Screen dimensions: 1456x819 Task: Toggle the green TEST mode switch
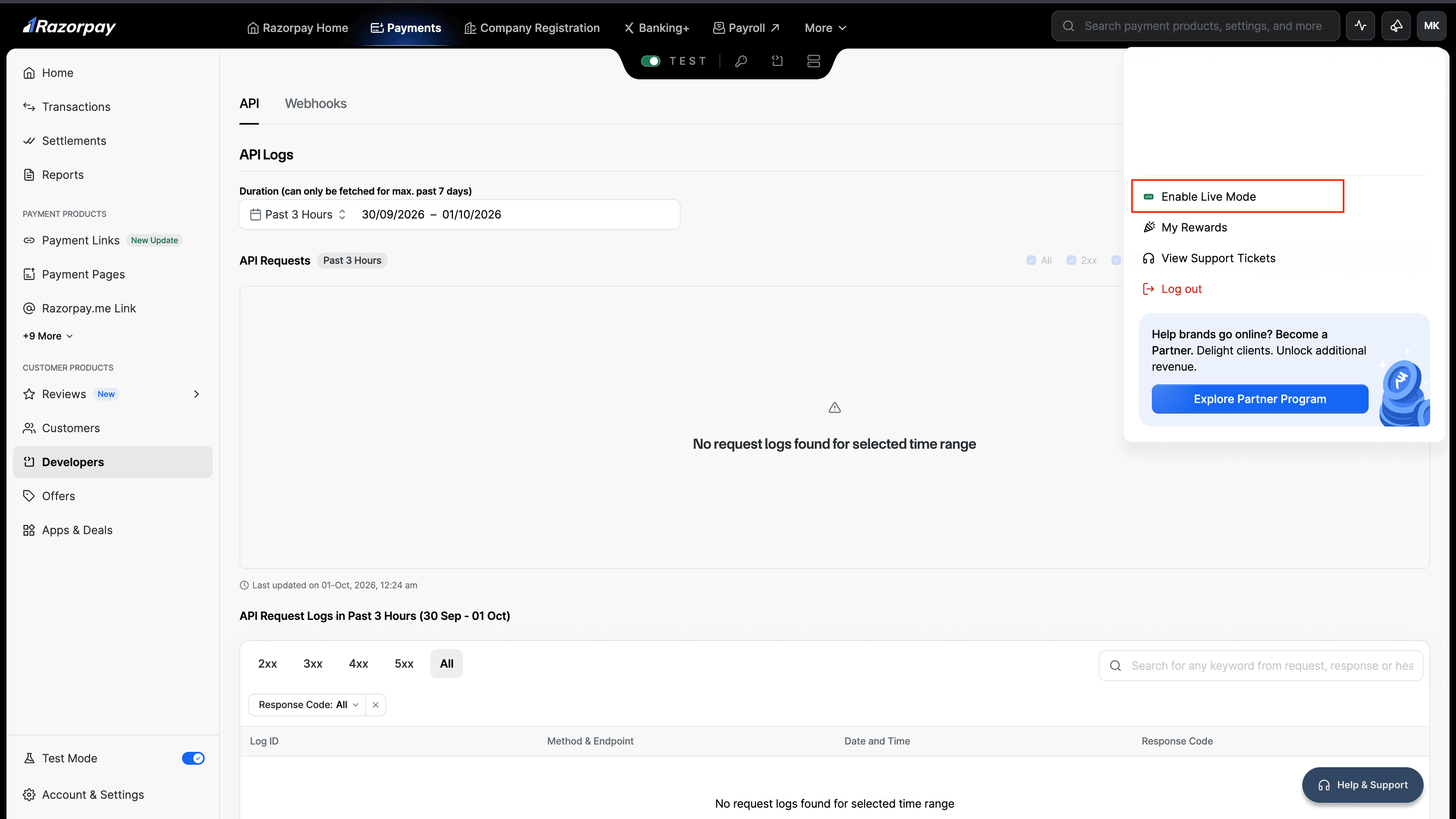[651, 61]
